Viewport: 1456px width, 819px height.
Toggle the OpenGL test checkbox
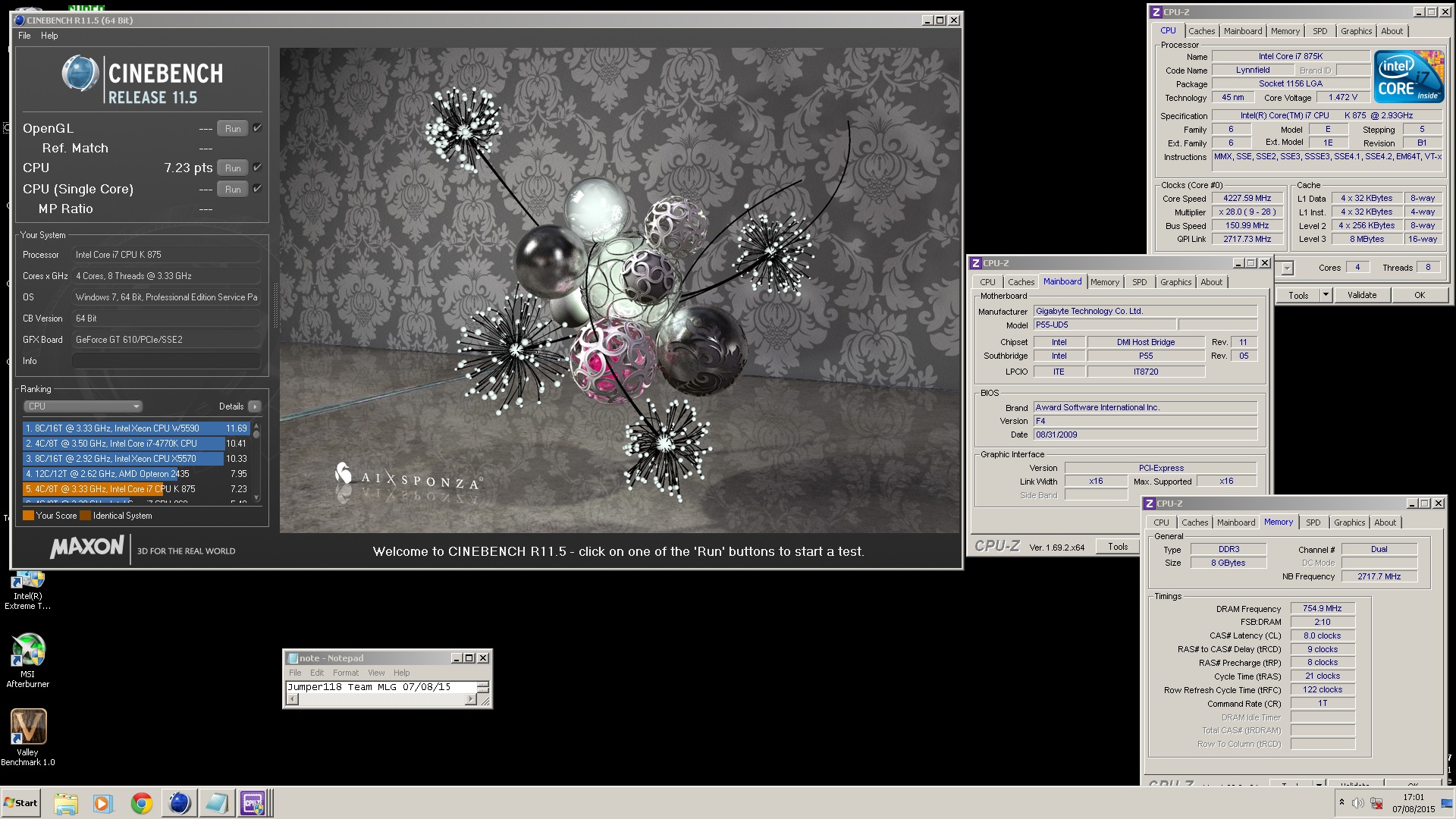click(257, 128)
